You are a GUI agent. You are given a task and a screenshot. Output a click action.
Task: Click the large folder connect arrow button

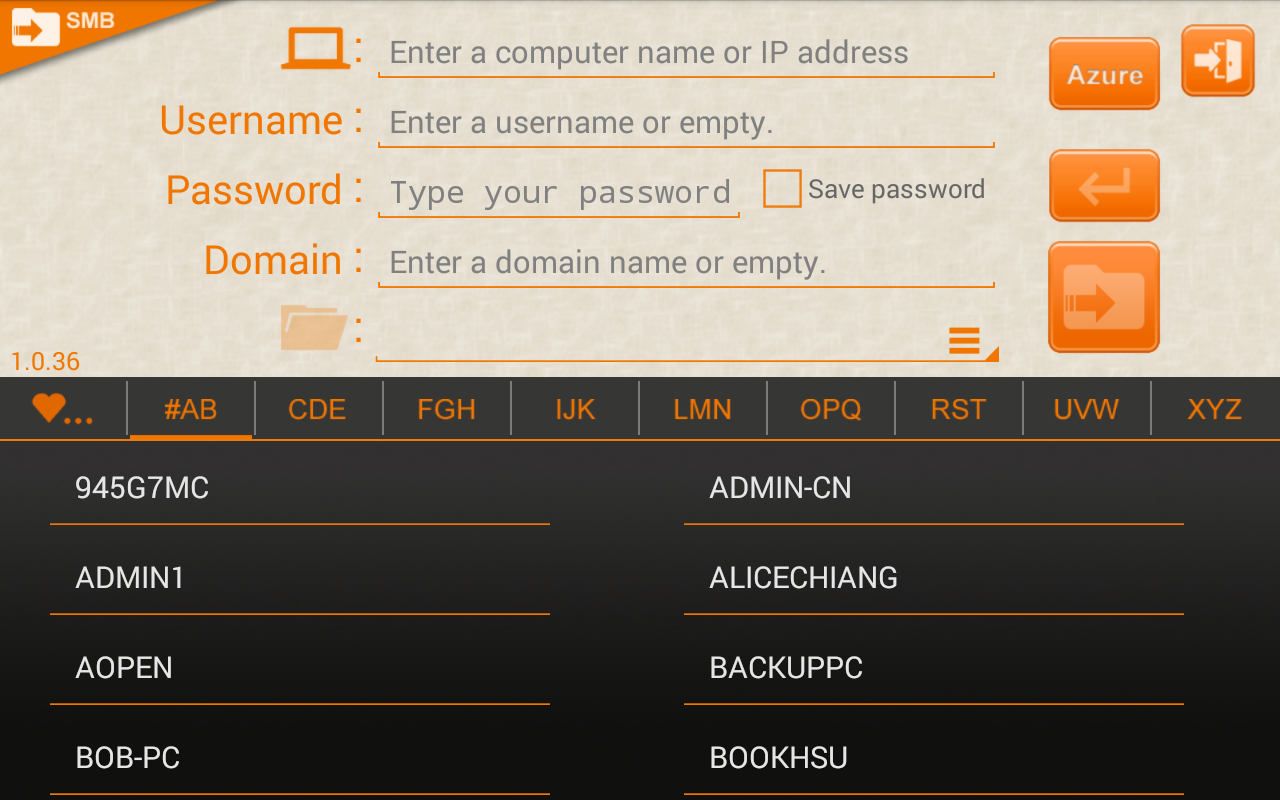point(1104,297)
